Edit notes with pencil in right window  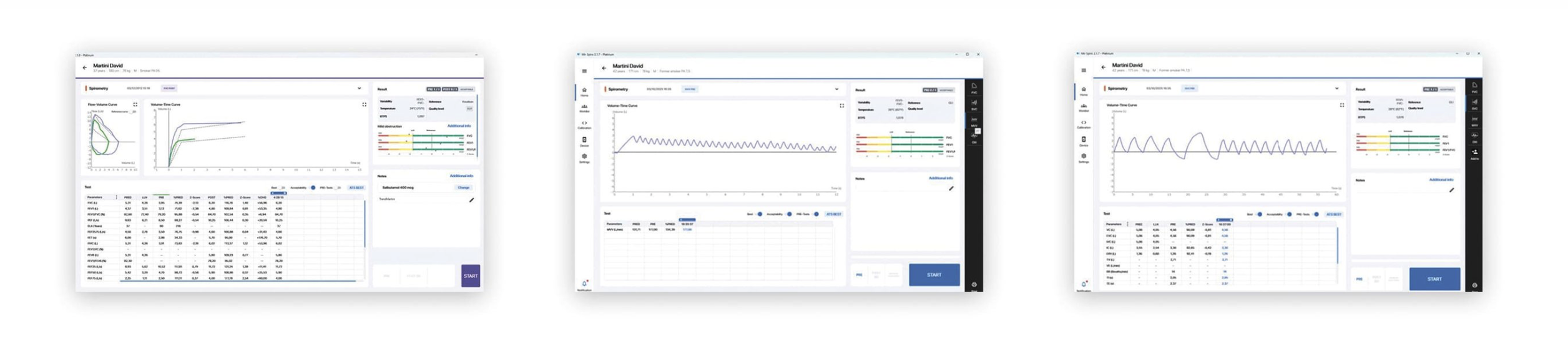click(1451, 190)
